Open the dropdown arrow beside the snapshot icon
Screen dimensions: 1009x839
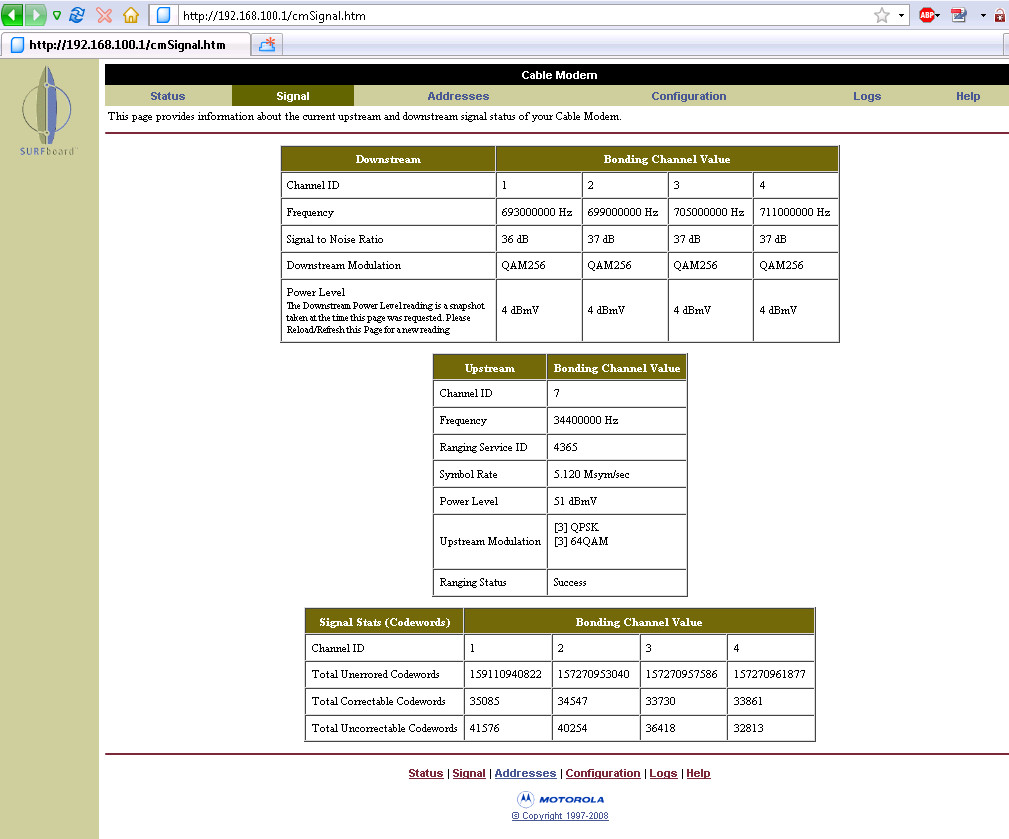click(x=983, y=15)
